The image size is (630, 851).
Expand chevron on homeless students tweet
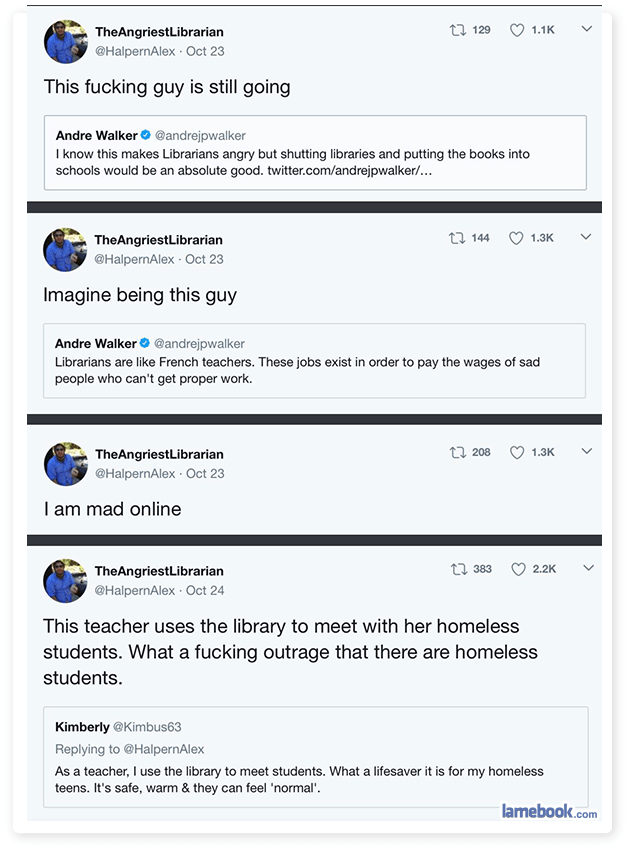coord(588,568)
